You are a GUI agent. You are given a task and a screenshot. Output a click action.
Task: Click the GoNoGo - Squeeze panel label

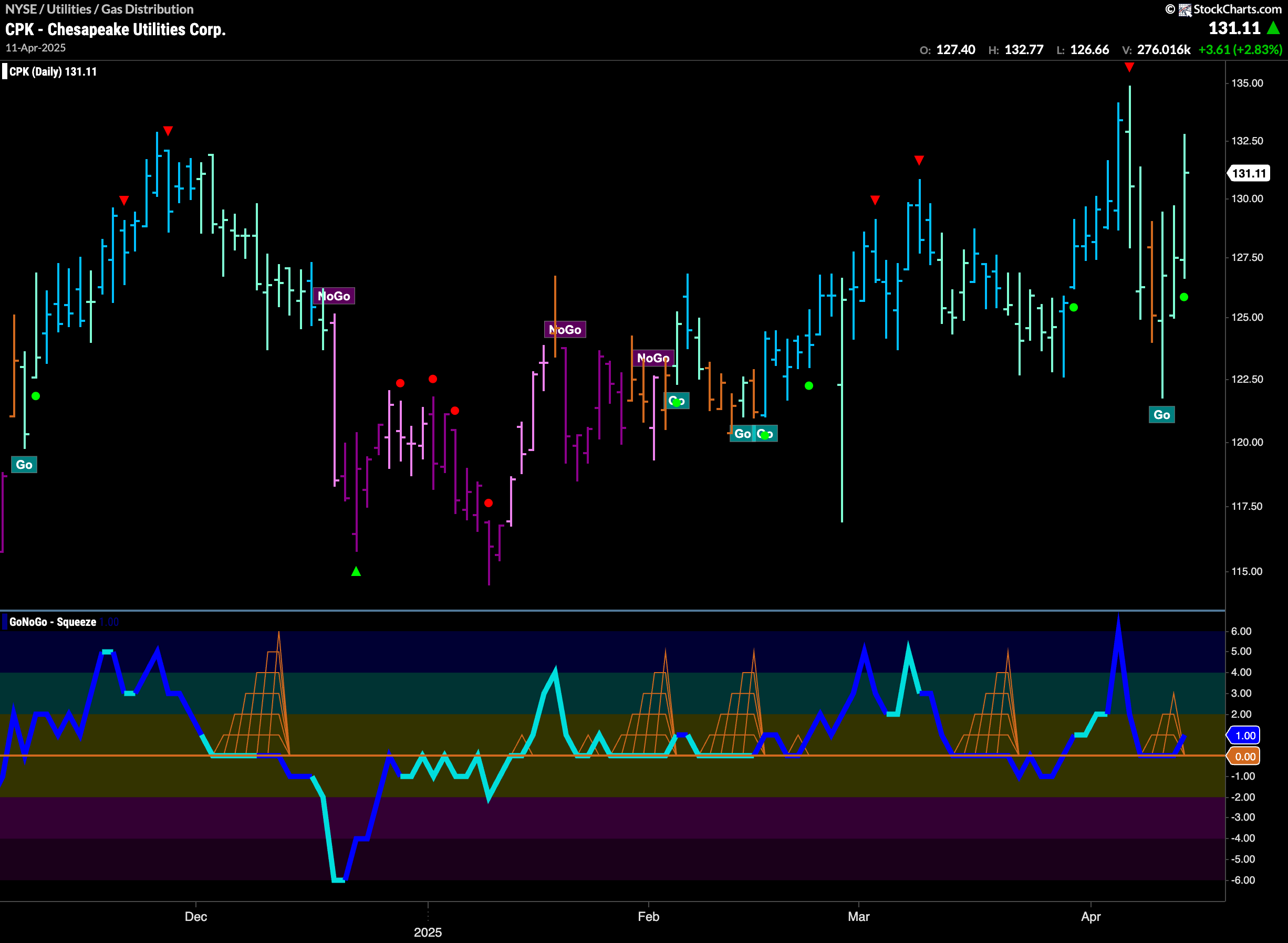click(x=53, y=622)
